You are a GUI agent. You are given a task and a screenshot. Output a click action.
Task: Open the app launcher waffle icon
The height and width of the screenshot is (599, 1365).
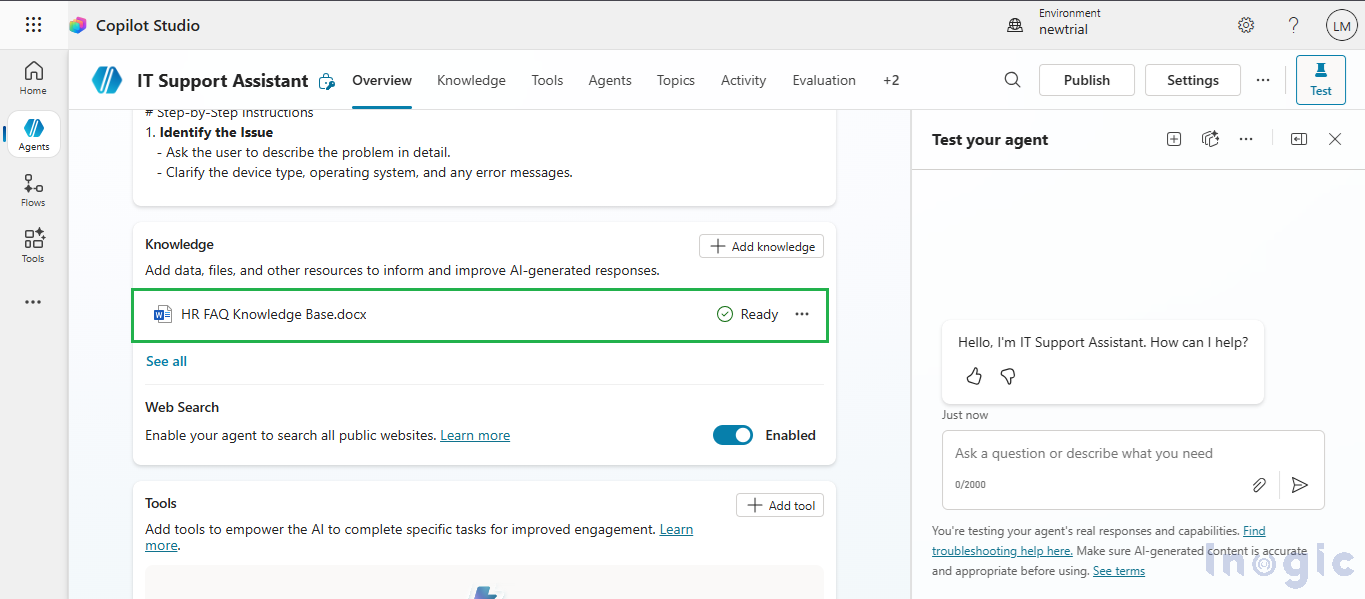pyautogui.click(x=33, y=25)
